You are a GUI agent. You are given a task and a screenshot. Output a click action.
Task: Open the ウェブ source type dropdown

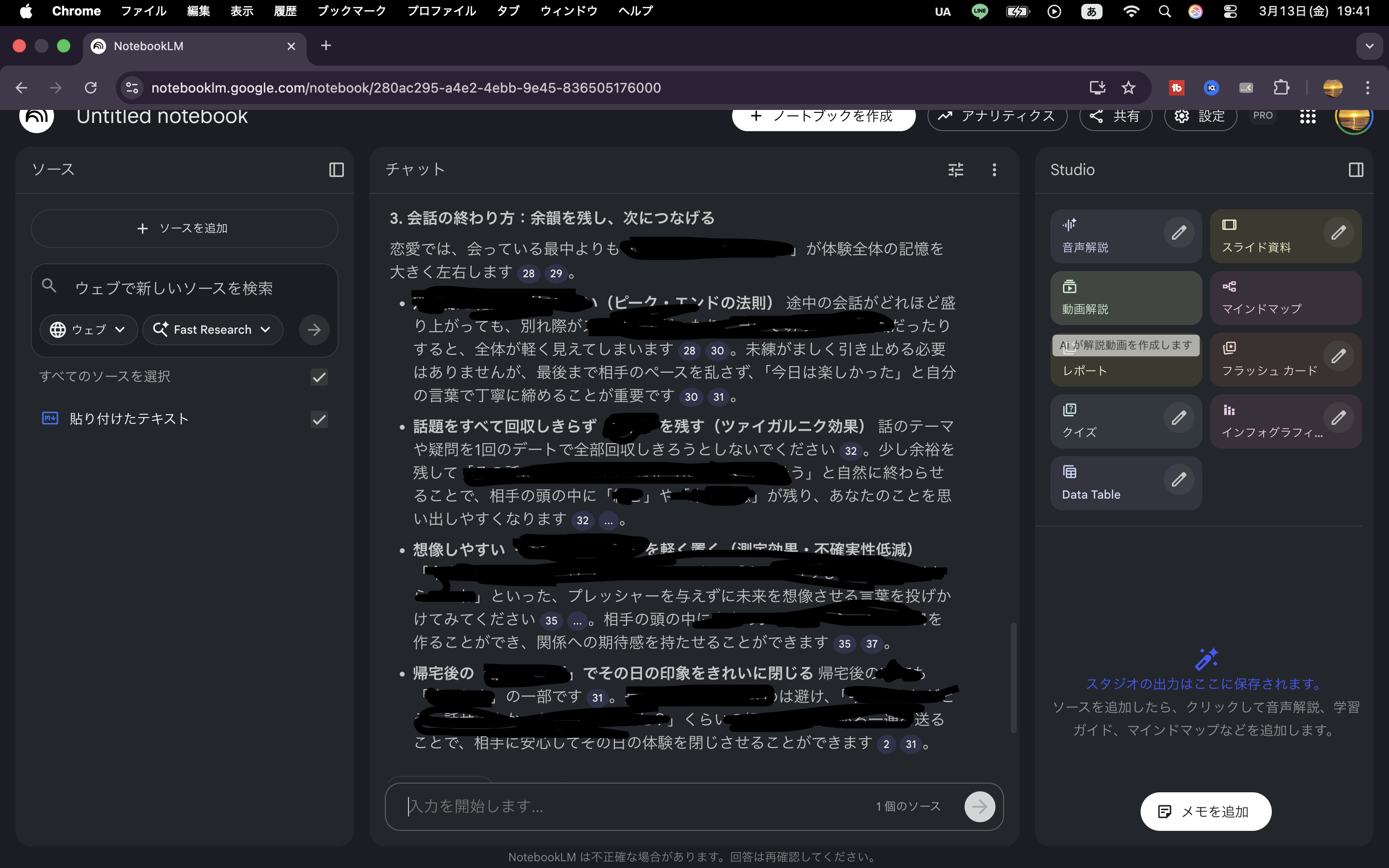tap(88, 329)
